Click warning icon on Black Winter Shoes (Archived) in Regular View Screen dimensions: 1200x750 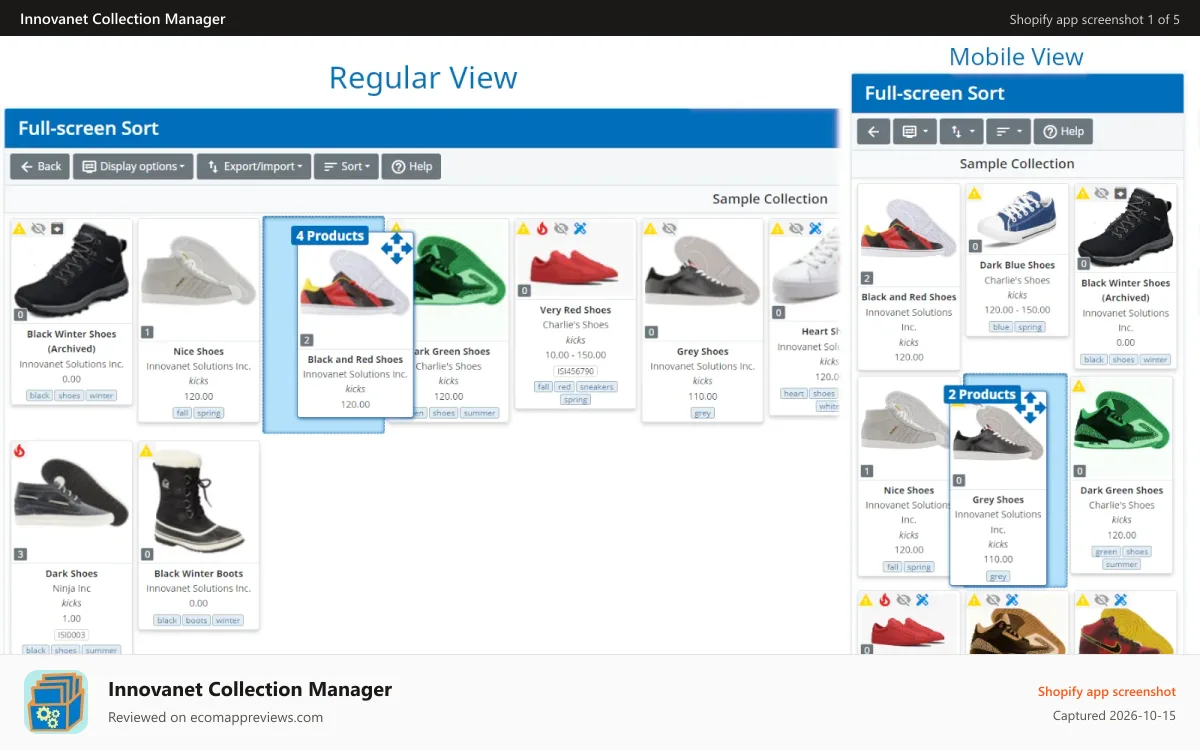(x=19, y=229)
